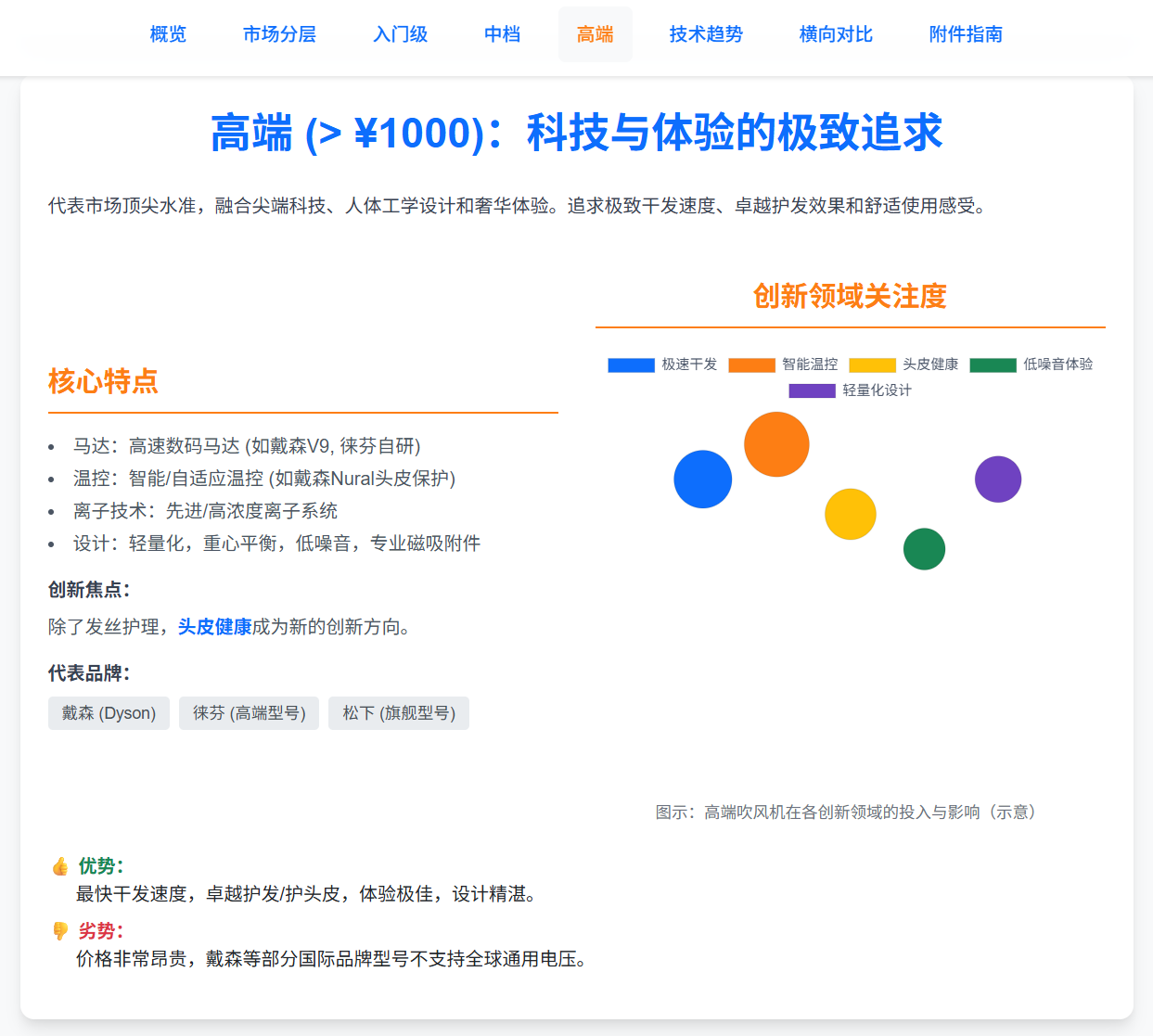Click the 松下 (旗舰型号) brand tag
This screenshot has height=1036, width=1153.
click(399, 713)
